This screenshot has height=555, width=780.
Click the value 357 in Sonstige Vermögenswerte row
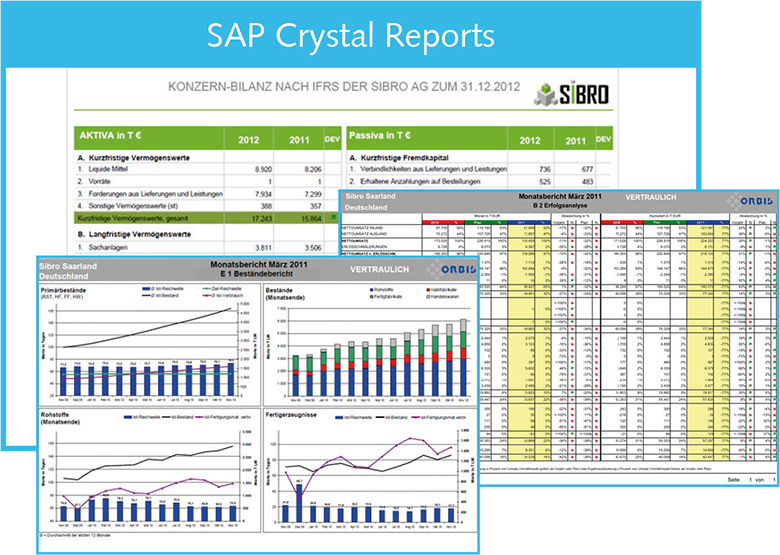[x=316, y=206]
